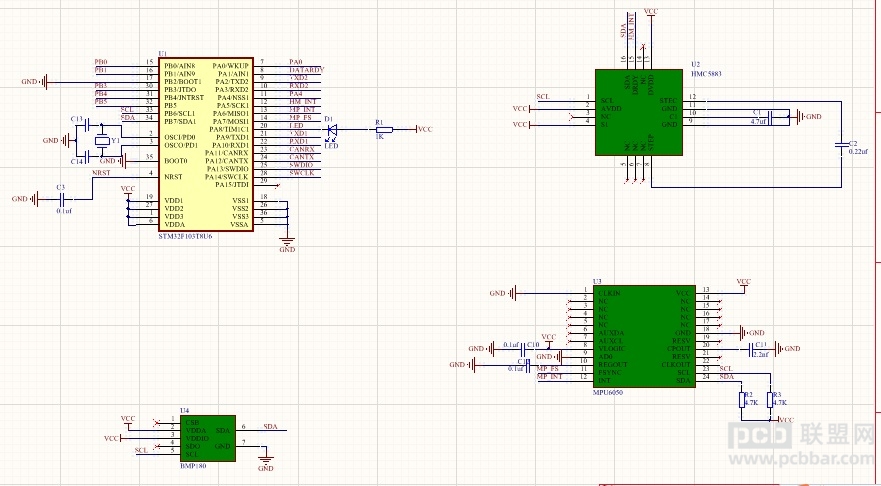
Task: Click the 1K value under R1
Action: 379,136
